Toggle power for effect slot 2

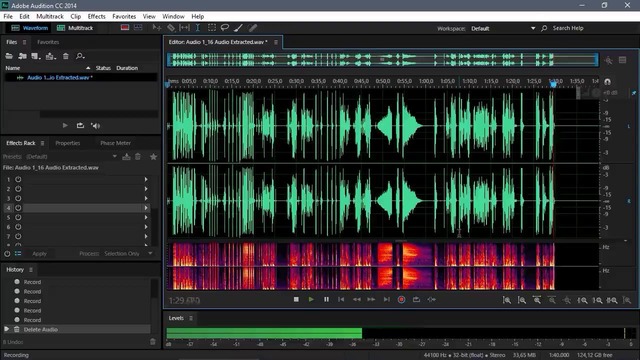click(x=18, y=189)
